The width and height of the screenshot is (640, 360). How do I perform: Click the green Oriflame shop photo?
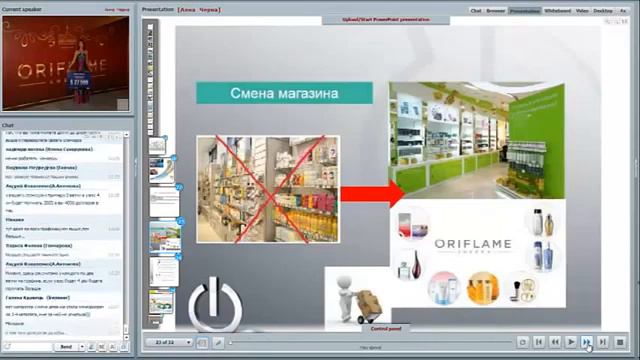(x=477, y=140)
